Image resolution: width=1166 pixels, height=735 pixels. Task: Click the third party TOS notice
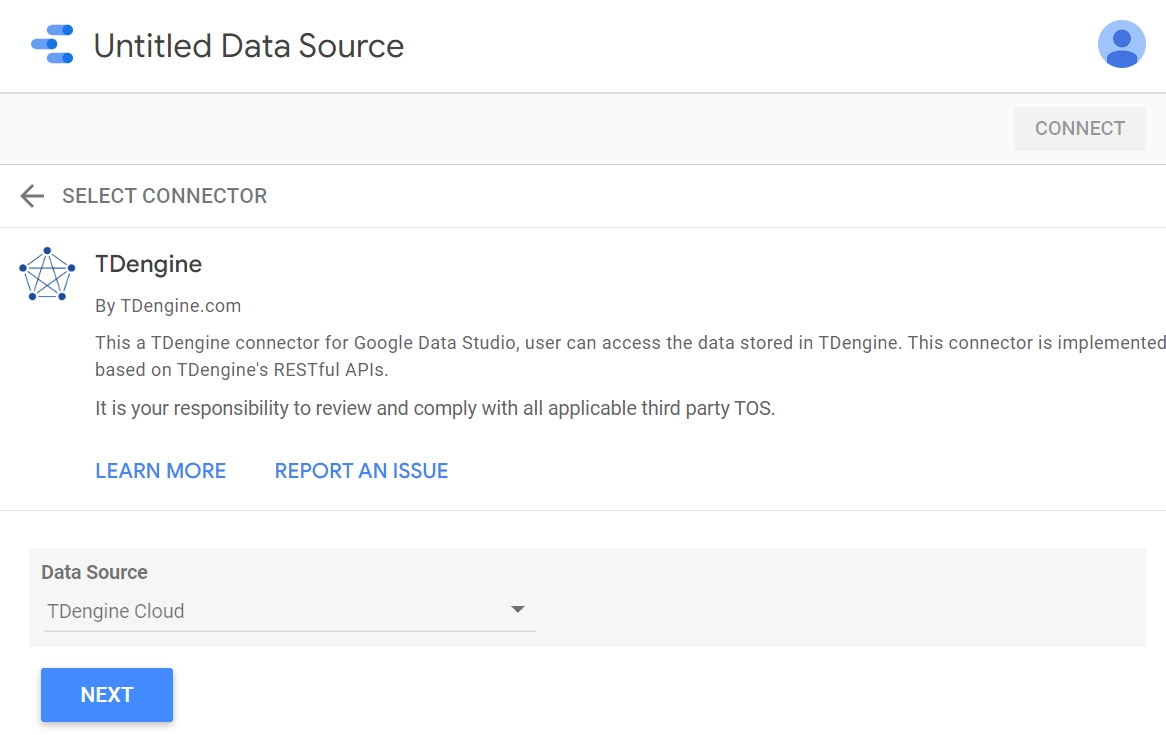pos(434,408)
